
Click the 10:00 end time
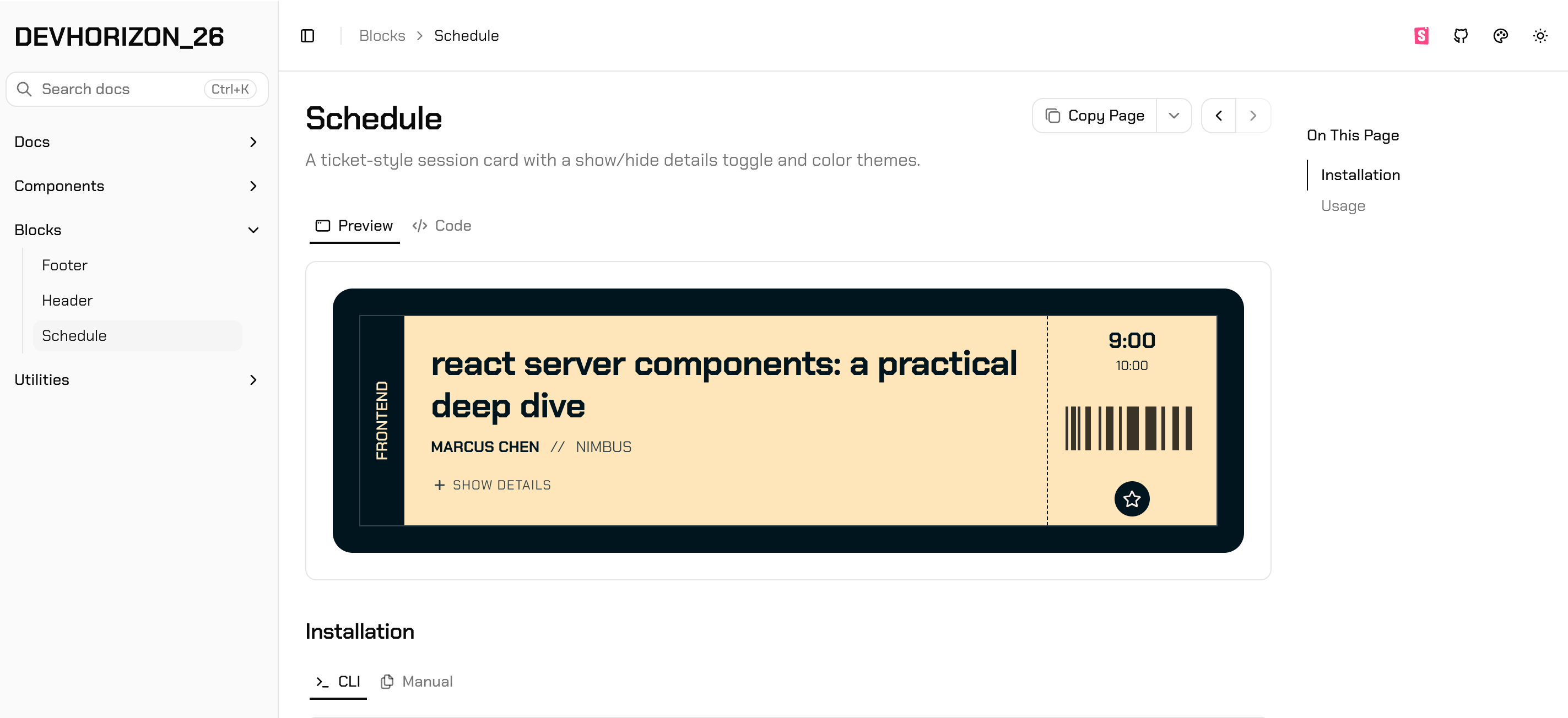pyautogui.click(x=1132, y=366)
